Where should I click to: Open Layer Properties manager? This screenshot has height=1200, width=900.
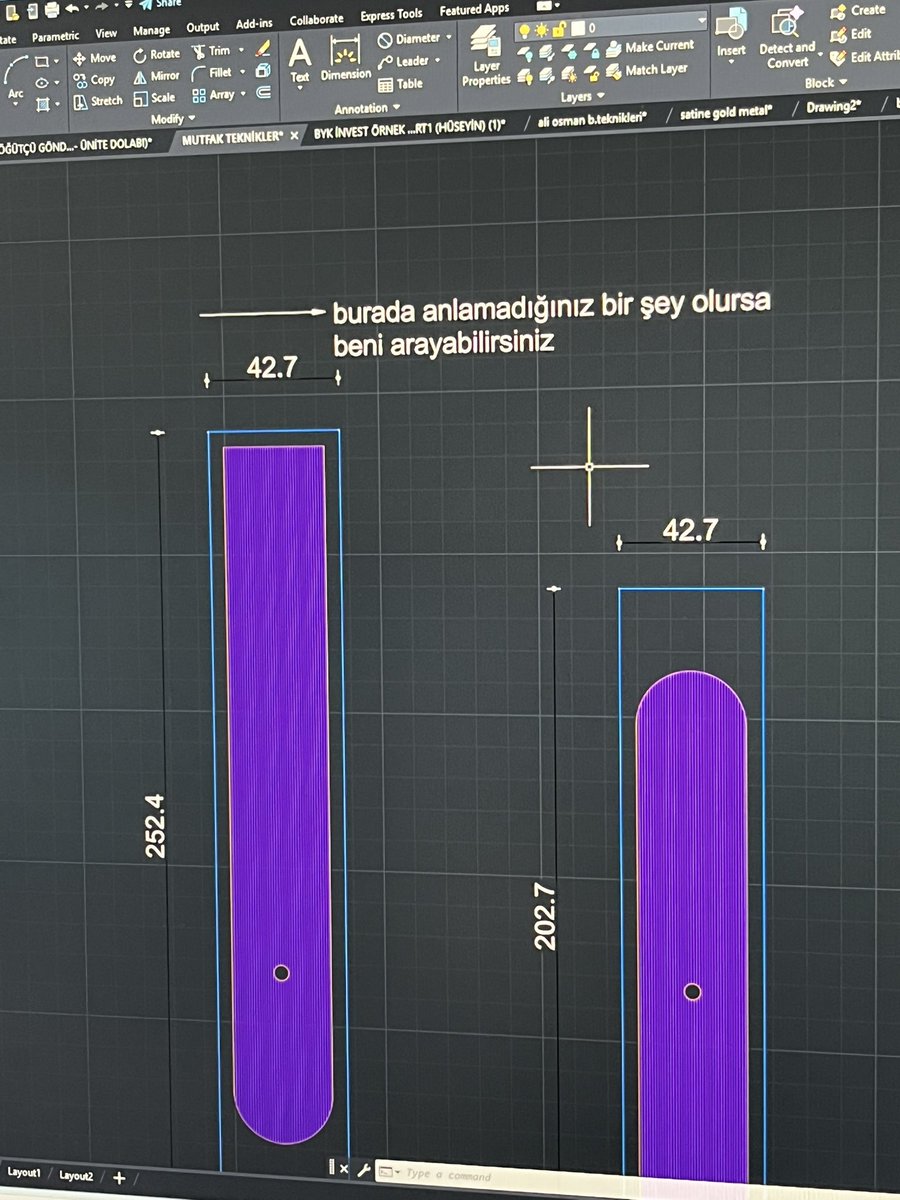(487, 56)
